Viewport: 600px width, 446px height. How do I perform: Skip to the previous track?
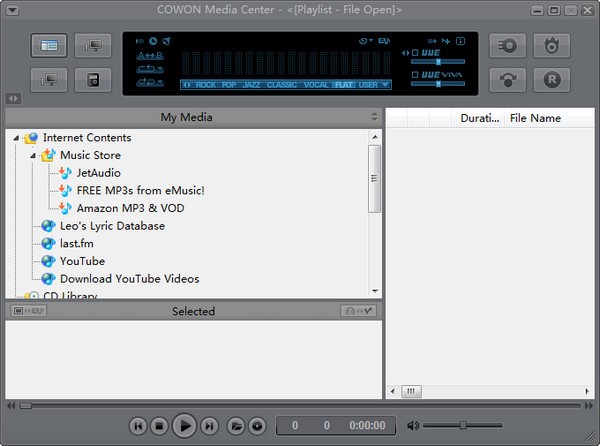(138, 425)
